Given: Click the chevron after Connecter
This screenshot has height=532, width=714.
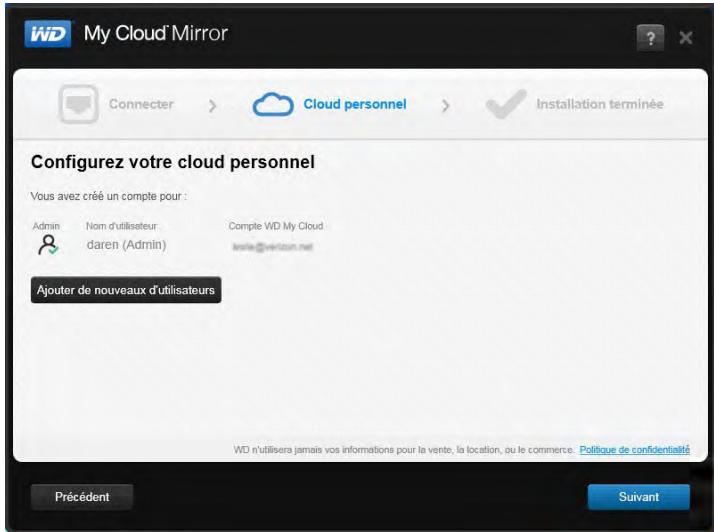Looking at the screenshot, I should [212, 107].
